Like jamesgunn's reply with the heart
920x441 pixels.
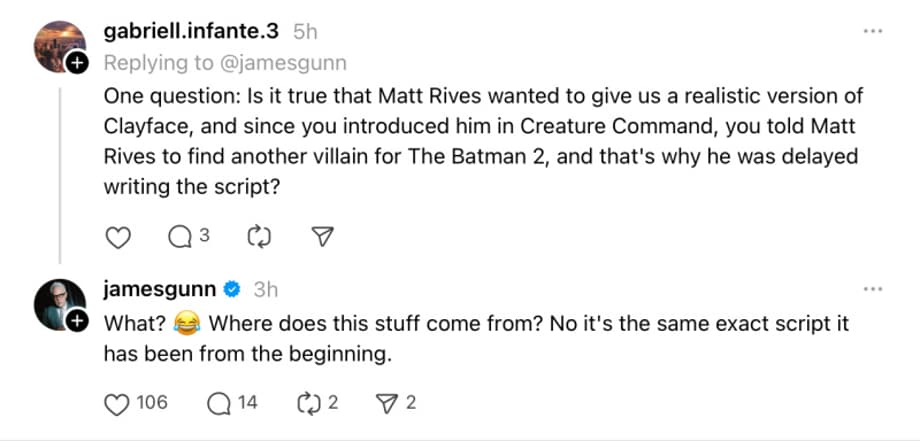click(118, 403)
